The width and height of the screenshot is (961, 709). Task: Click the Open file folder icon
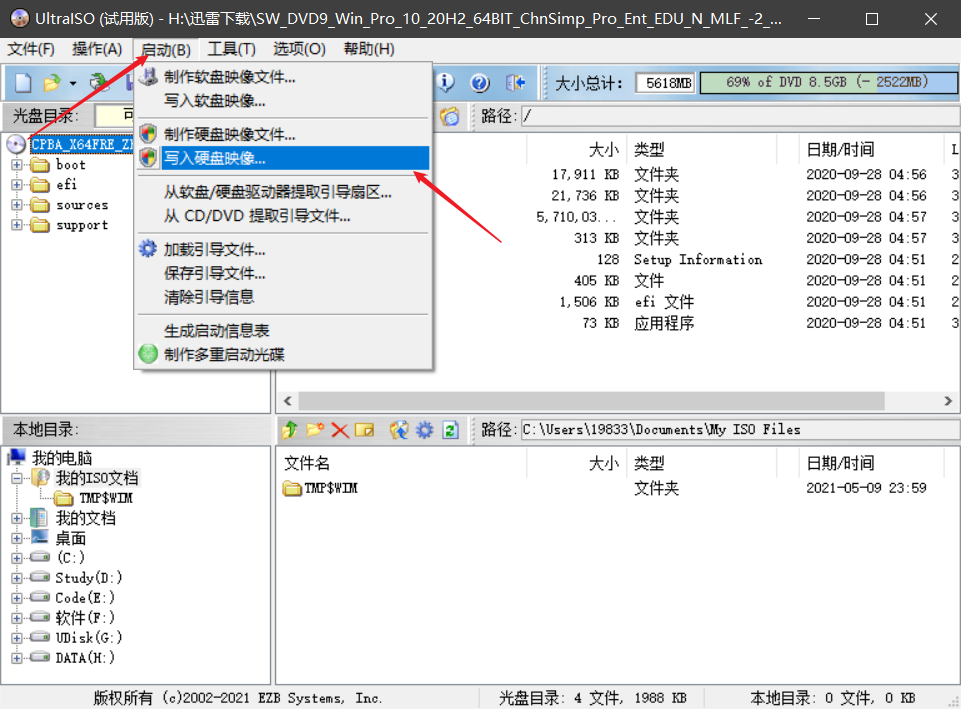pos(52,82)
